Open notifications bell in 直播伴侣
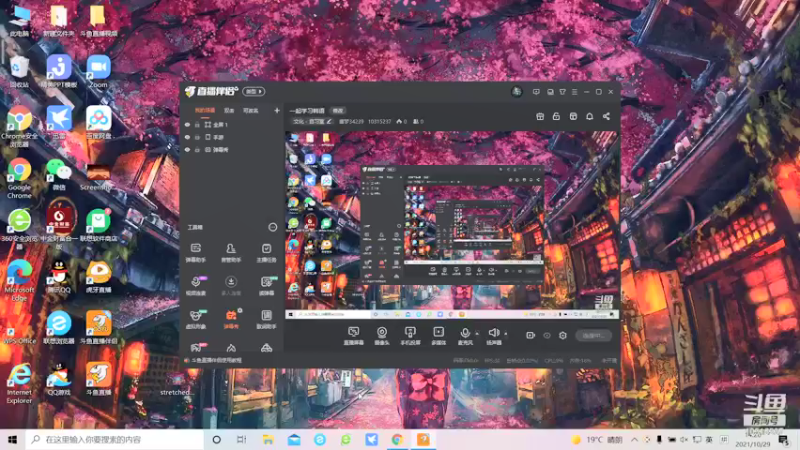The width and height of the screenshot is (800, 450). click(589, 116)
